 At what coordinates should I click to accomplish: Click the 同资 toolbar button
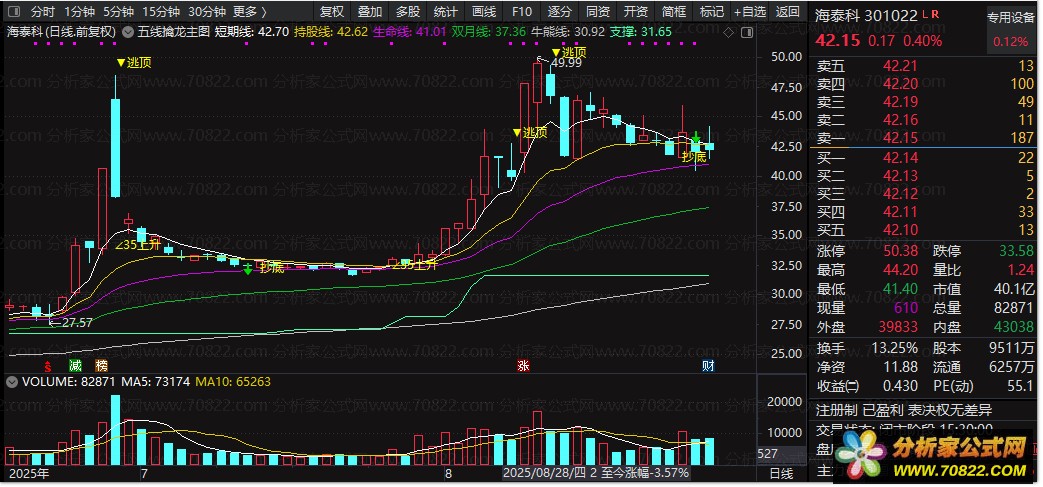coord(598,11)
